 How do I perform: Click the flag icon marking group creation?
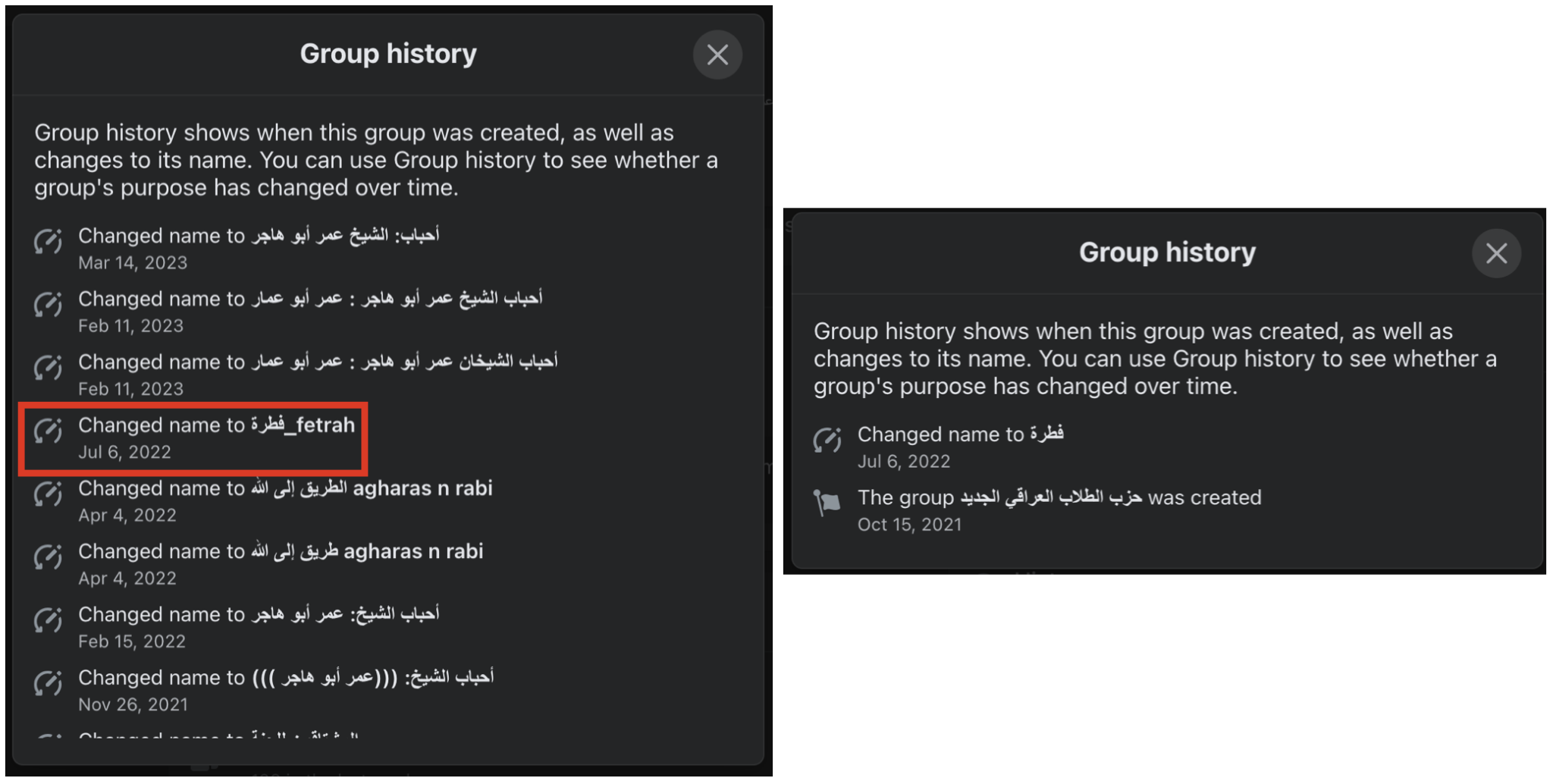828,503
